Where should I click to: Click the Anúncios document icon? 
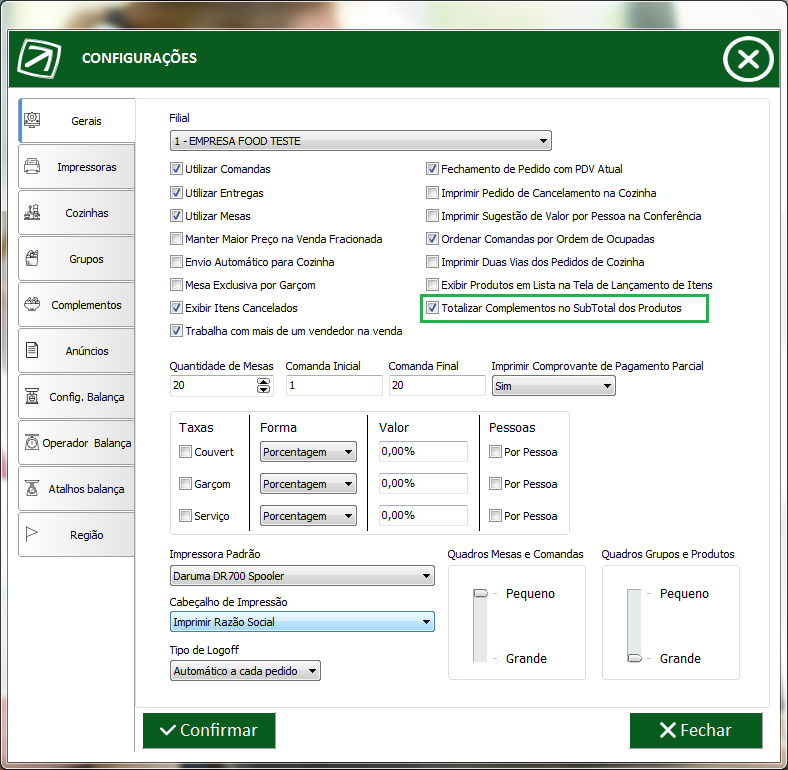[x=32, y=350]
